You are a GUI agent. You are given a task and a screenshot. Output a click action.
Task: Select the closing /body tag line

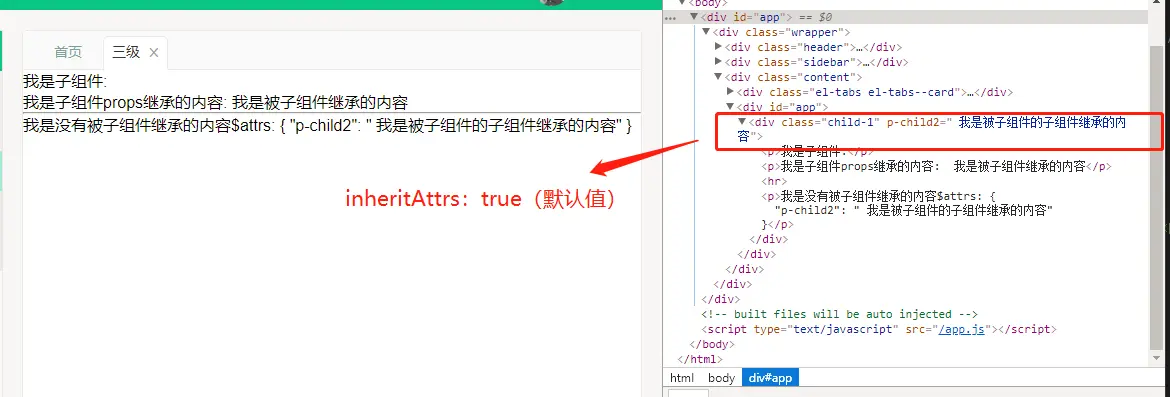point(712,344)
